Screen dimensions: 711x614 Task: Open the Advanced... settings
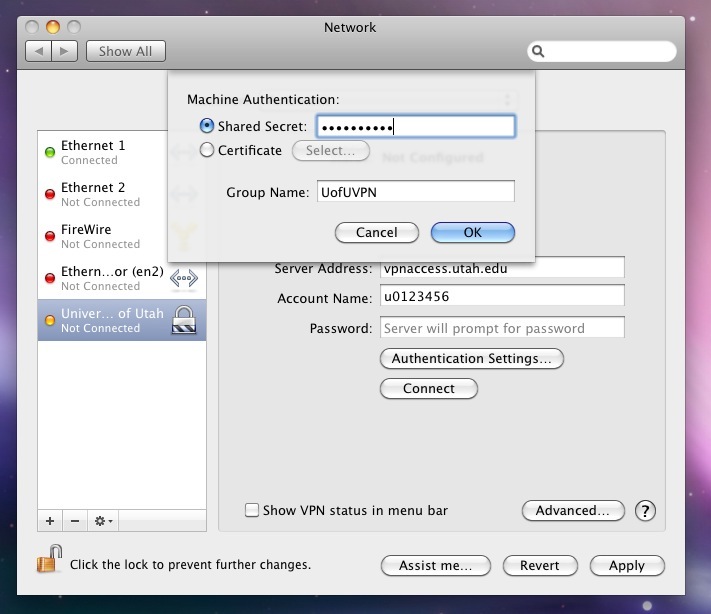tap(573, 511)
